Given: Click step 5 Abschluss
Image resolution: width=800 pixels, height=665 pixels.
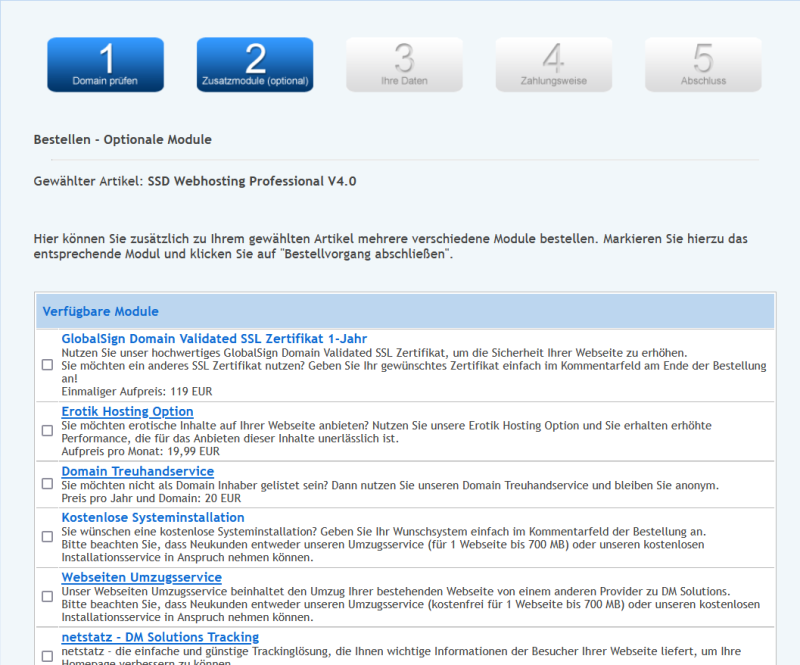Looking at the screenshot, I should 703,64.
